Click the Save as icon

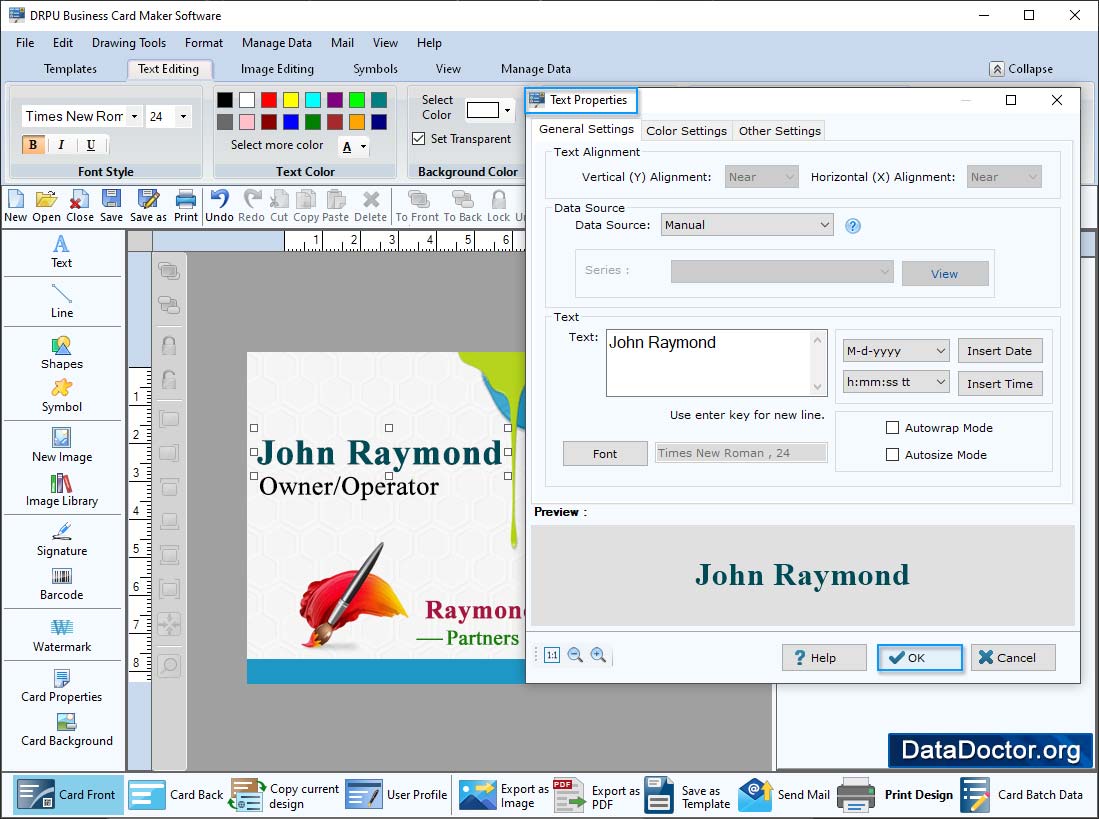click(148, 206)
